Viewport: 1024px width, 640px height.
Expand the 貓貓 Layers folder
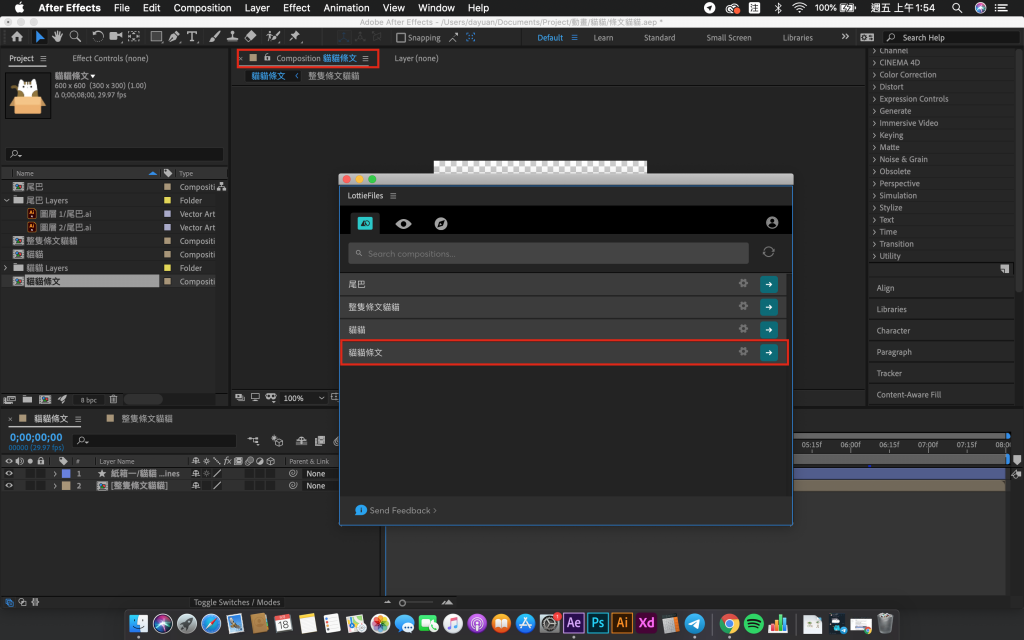tap(6, 268)
